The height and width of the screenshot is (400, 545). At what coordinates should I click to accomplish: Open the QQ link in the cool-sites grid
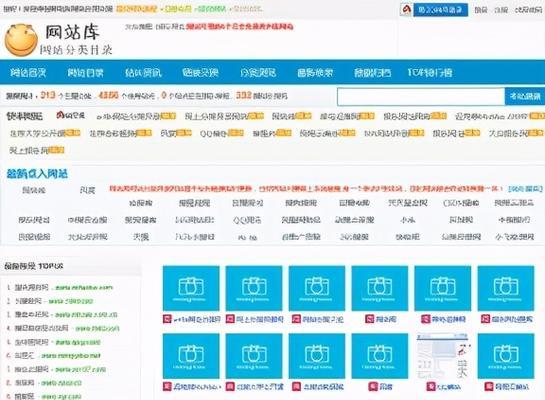coord(247,220)
